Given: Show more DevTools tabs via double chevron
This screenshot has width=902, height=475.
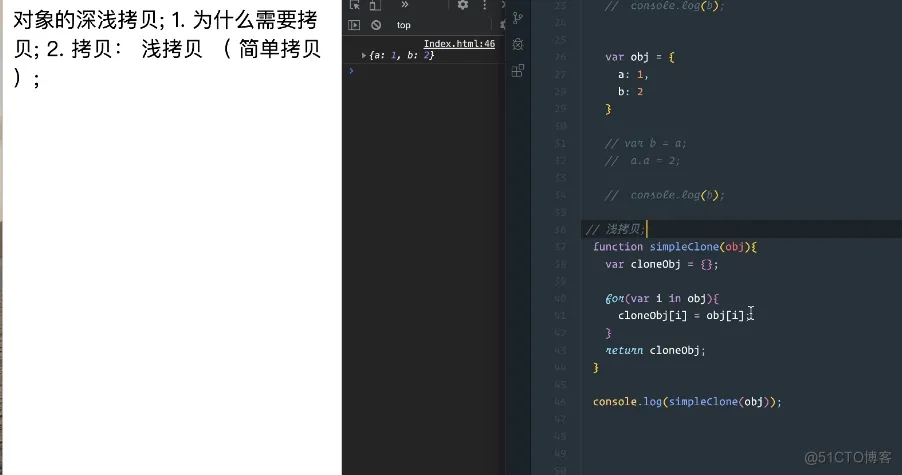Looking at the screenshot, I should pos(404,5).
